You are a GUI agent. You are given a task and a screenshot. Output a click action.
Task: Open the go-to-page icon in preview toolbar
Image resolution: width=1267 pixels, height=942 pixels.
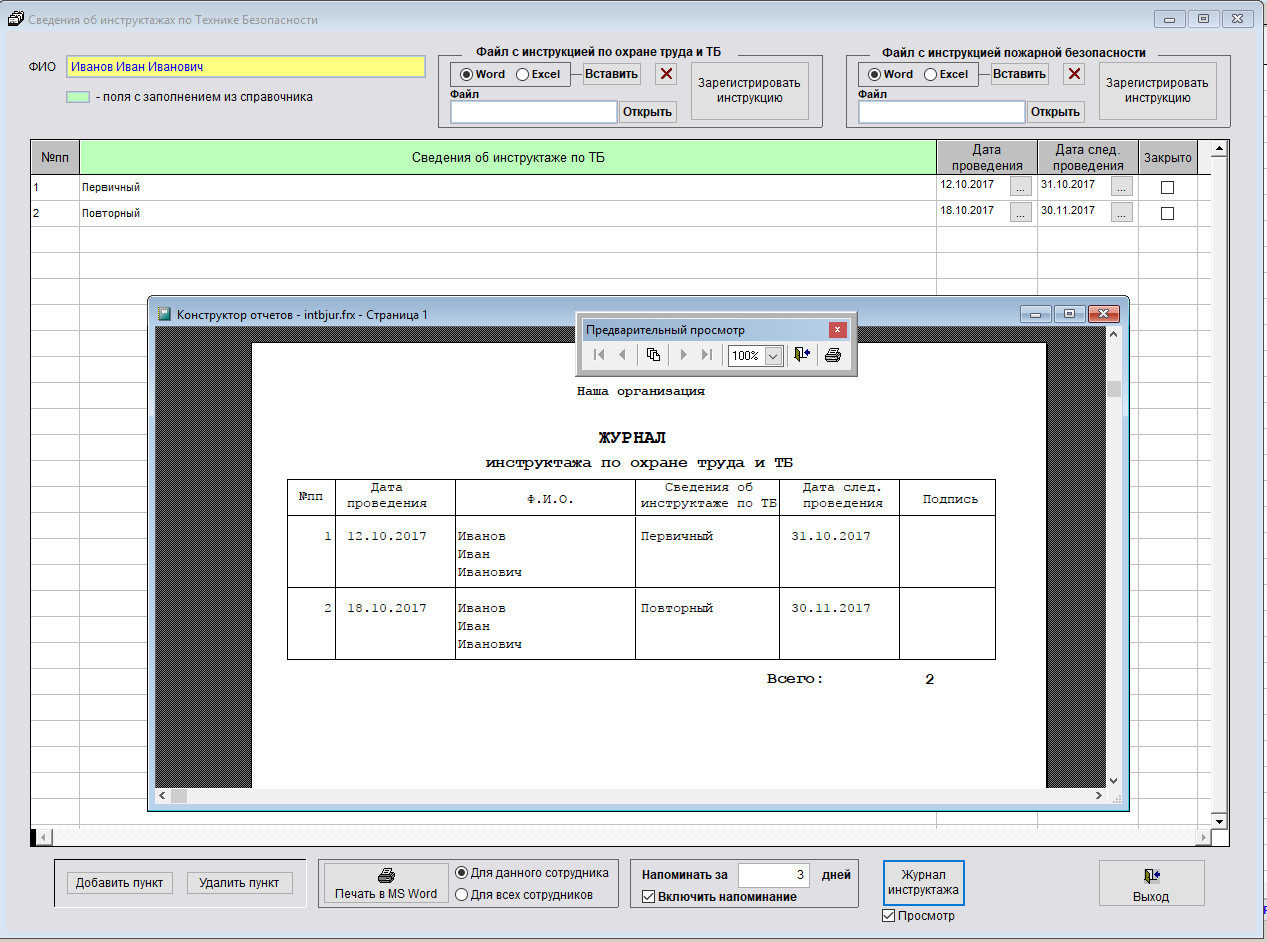(x=653, y=355)
